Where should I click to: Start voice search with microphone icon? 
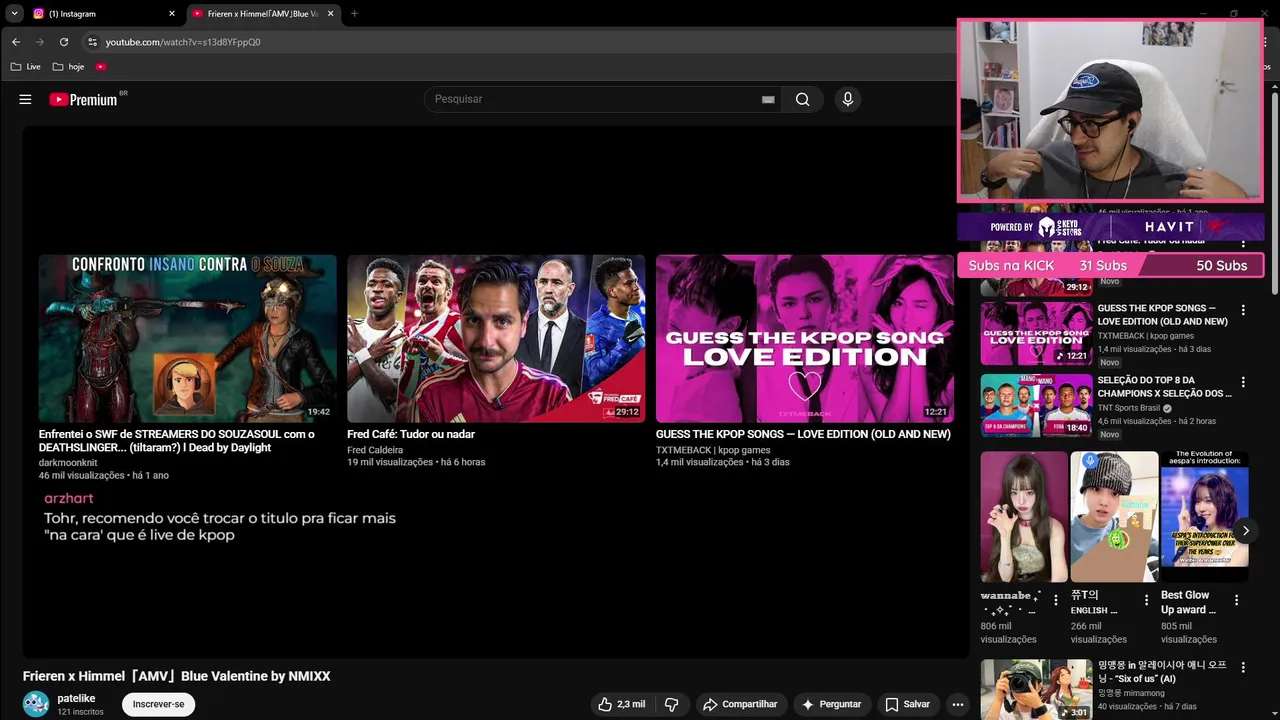pyautogui.click(x=847, y=99)
